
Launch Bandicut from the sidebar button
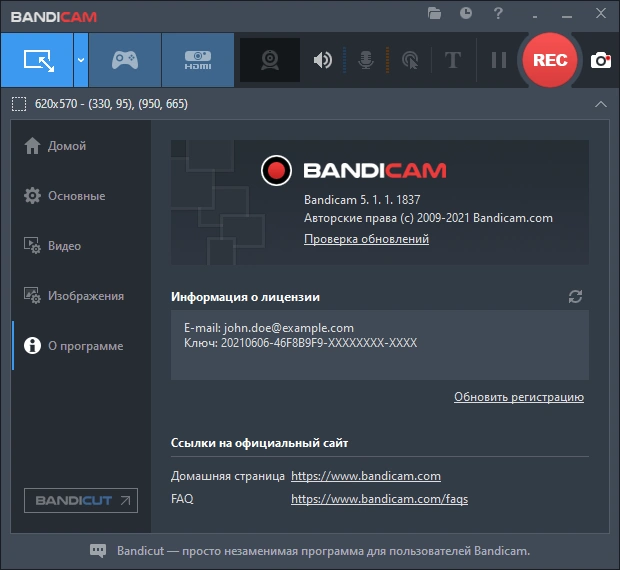coord(81,500)
